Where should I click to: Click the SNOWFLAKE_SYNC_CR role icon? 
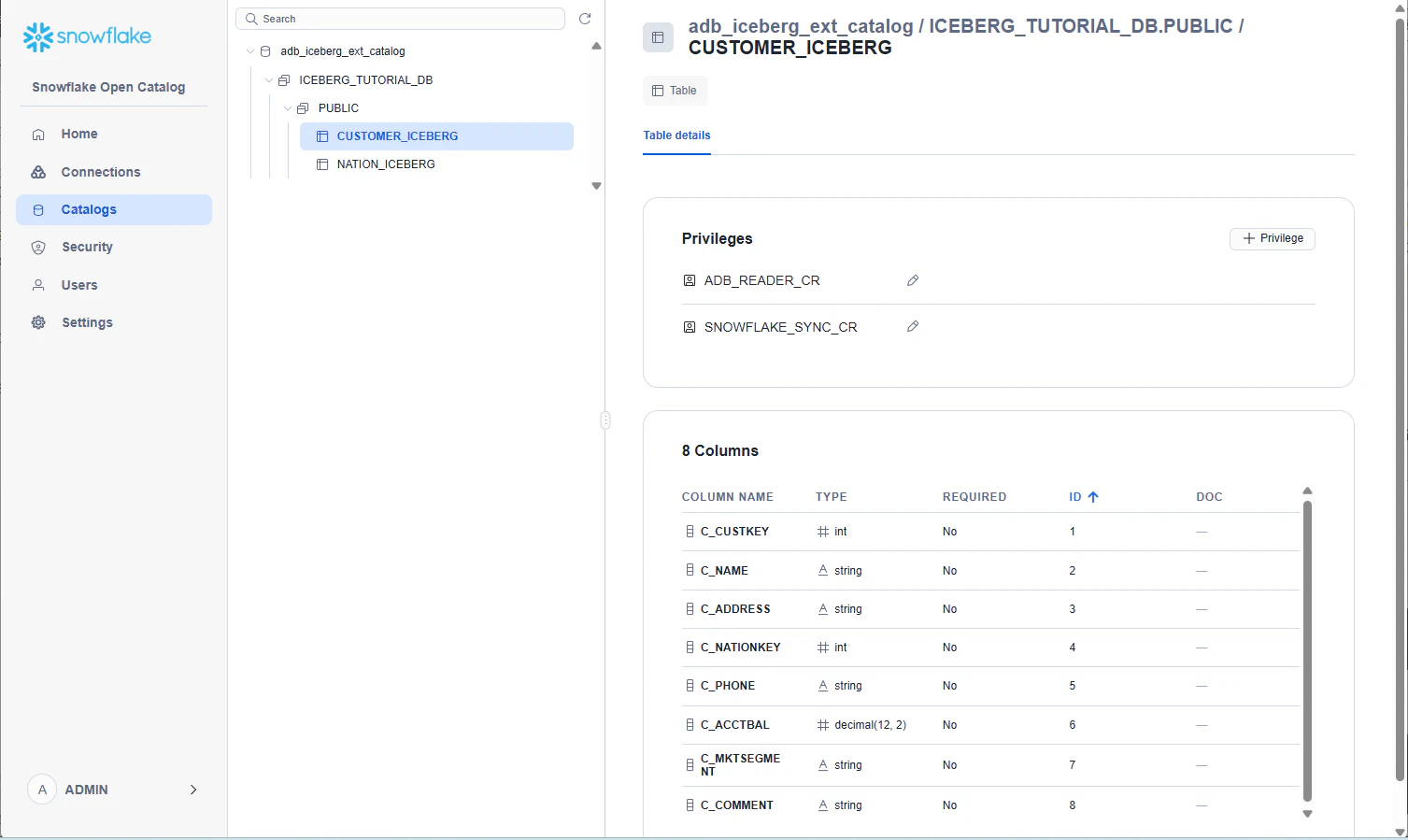point(690,327)
